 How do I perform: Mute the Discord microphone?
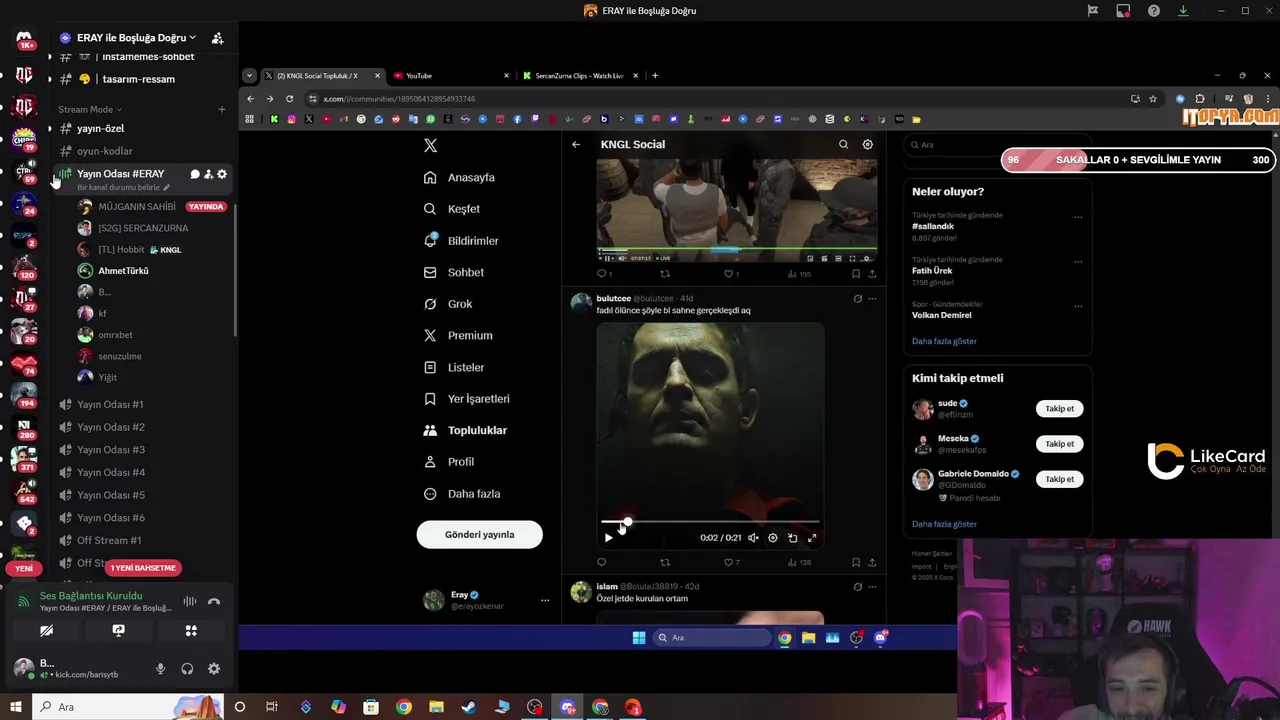[160, 669]
